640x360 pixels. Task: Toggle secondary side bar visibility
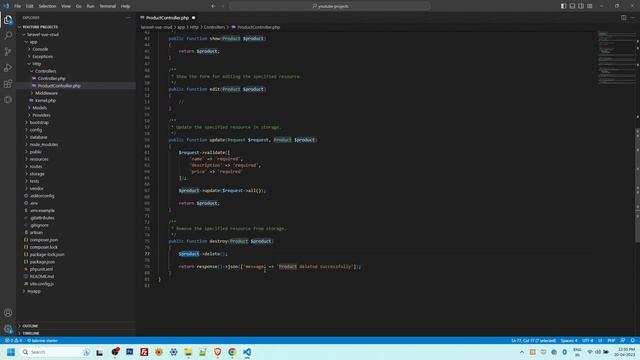[581, 6]
